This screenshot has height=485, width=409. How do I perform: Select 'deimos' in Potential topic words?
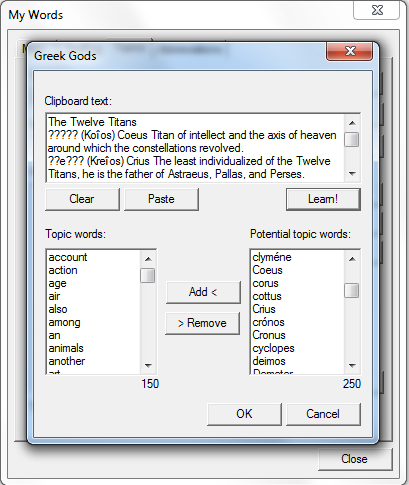pos(297,361)
